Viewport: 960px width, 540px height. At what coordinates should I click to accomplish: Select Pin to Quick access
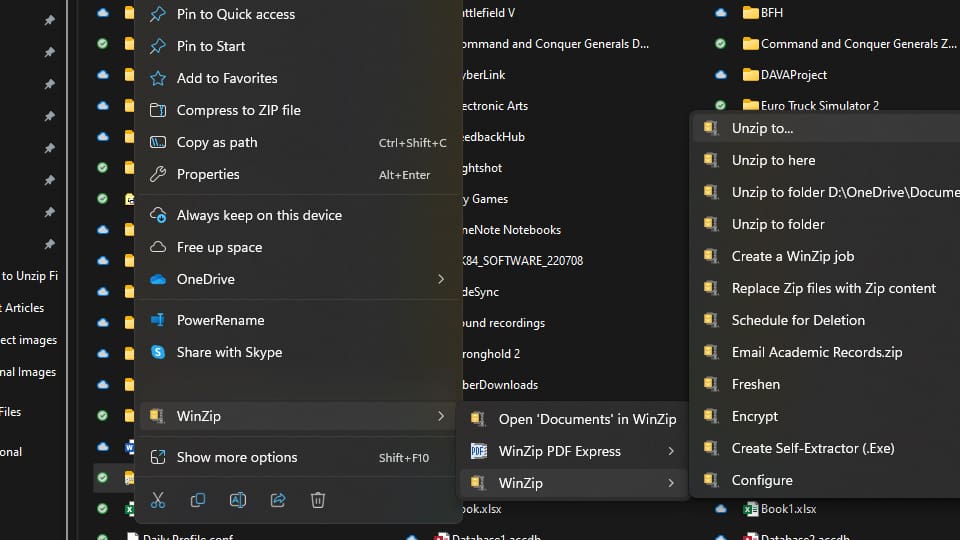click(298, 13)
